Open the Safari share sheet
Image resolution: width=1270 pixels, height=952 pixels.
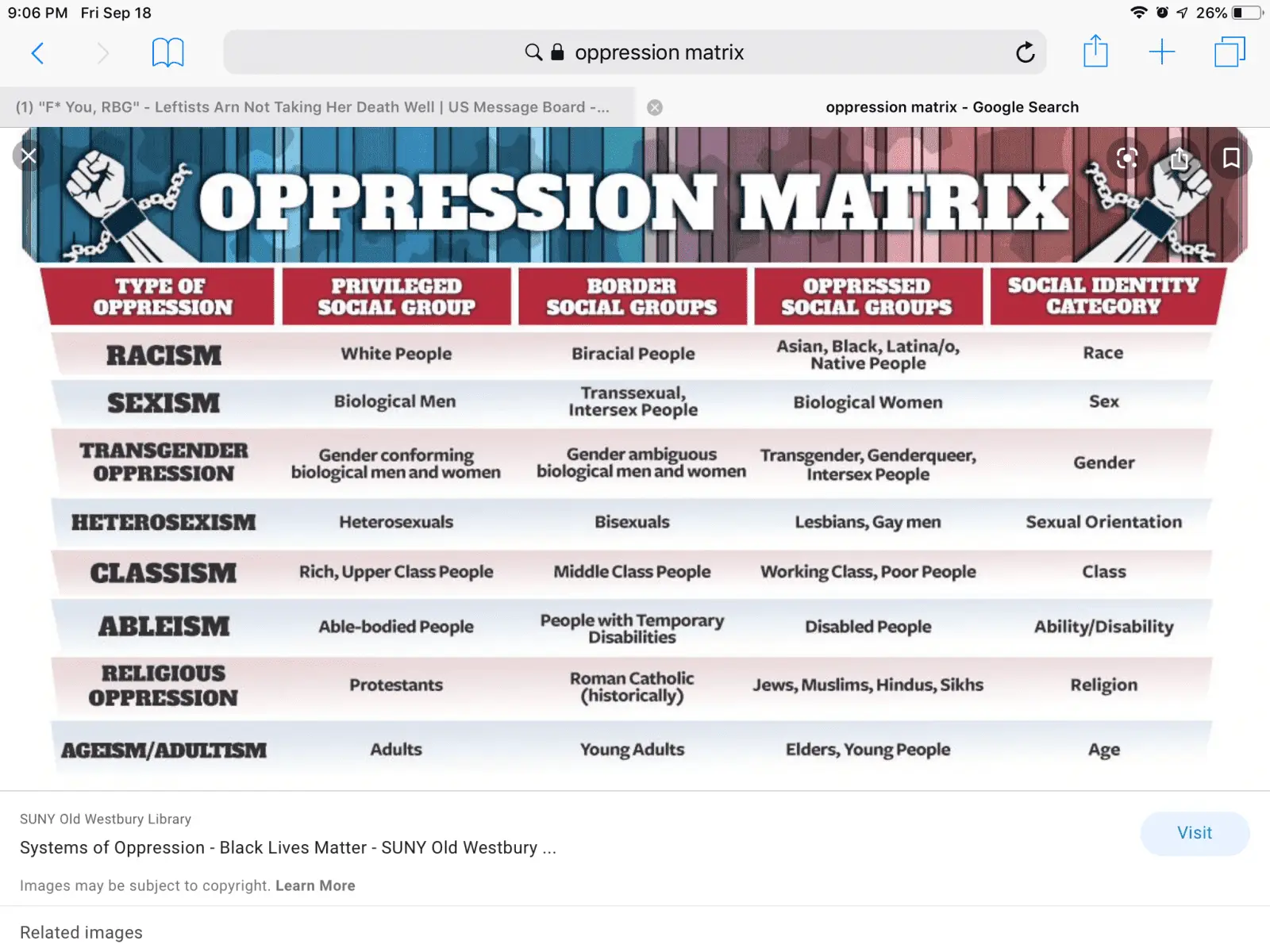[1095, 52]
